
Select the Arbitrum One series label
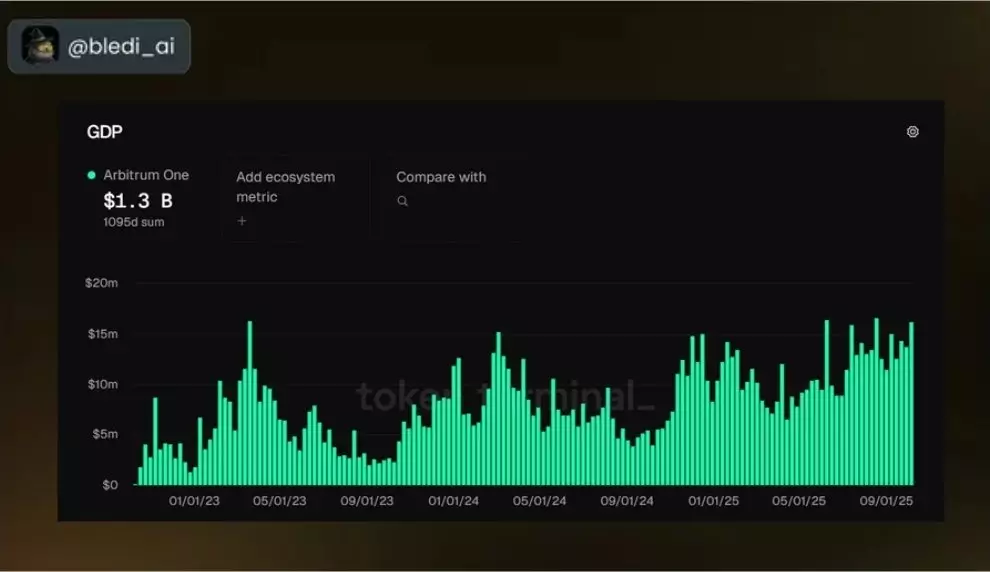point(146,175)
